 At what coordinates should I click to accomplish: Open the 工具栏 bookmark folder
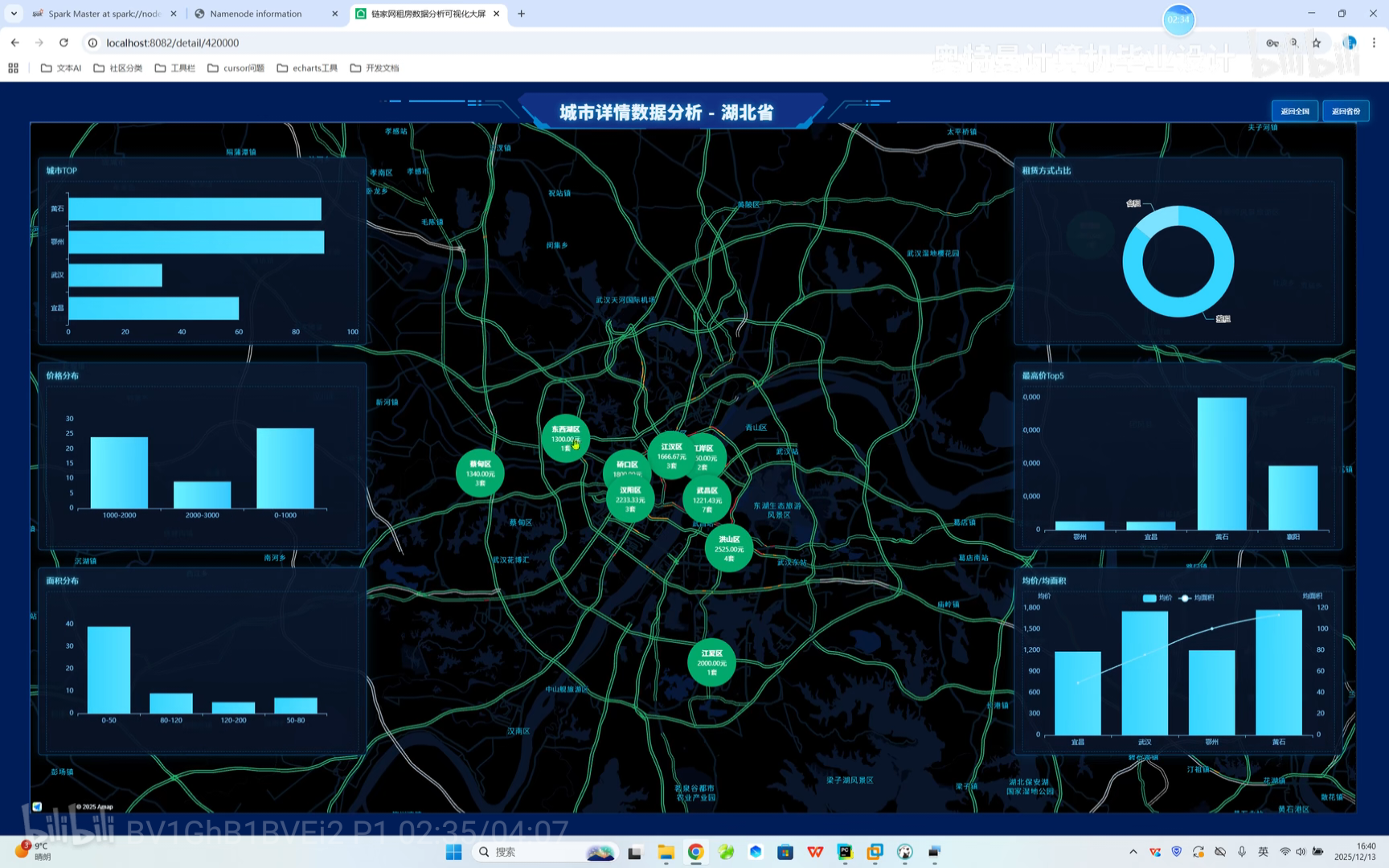175,68
